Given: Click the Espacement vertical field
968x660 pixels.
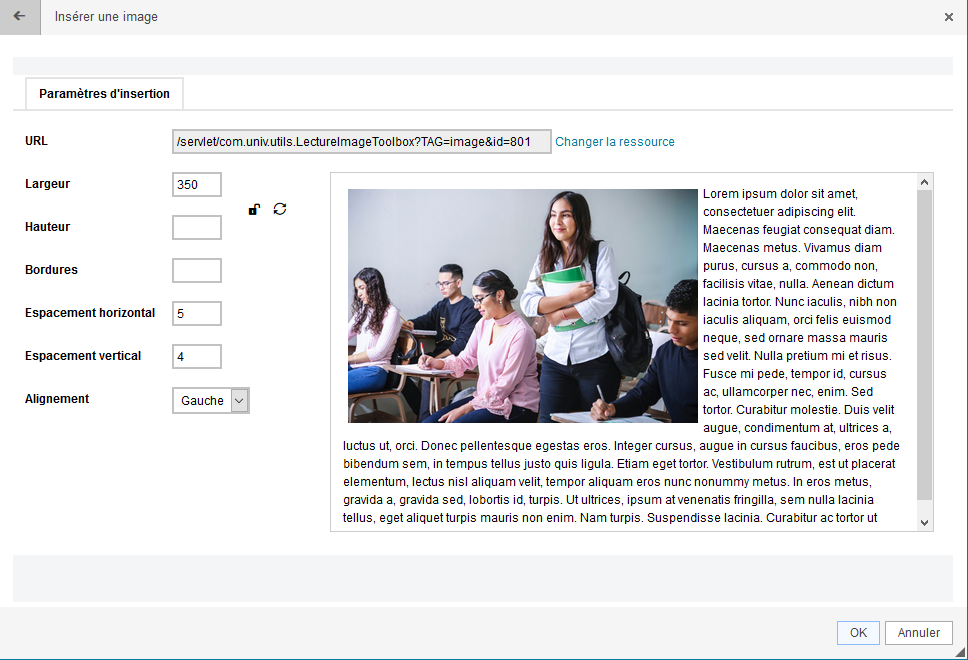Looking at the screenshot, I should tap(197, 356).
